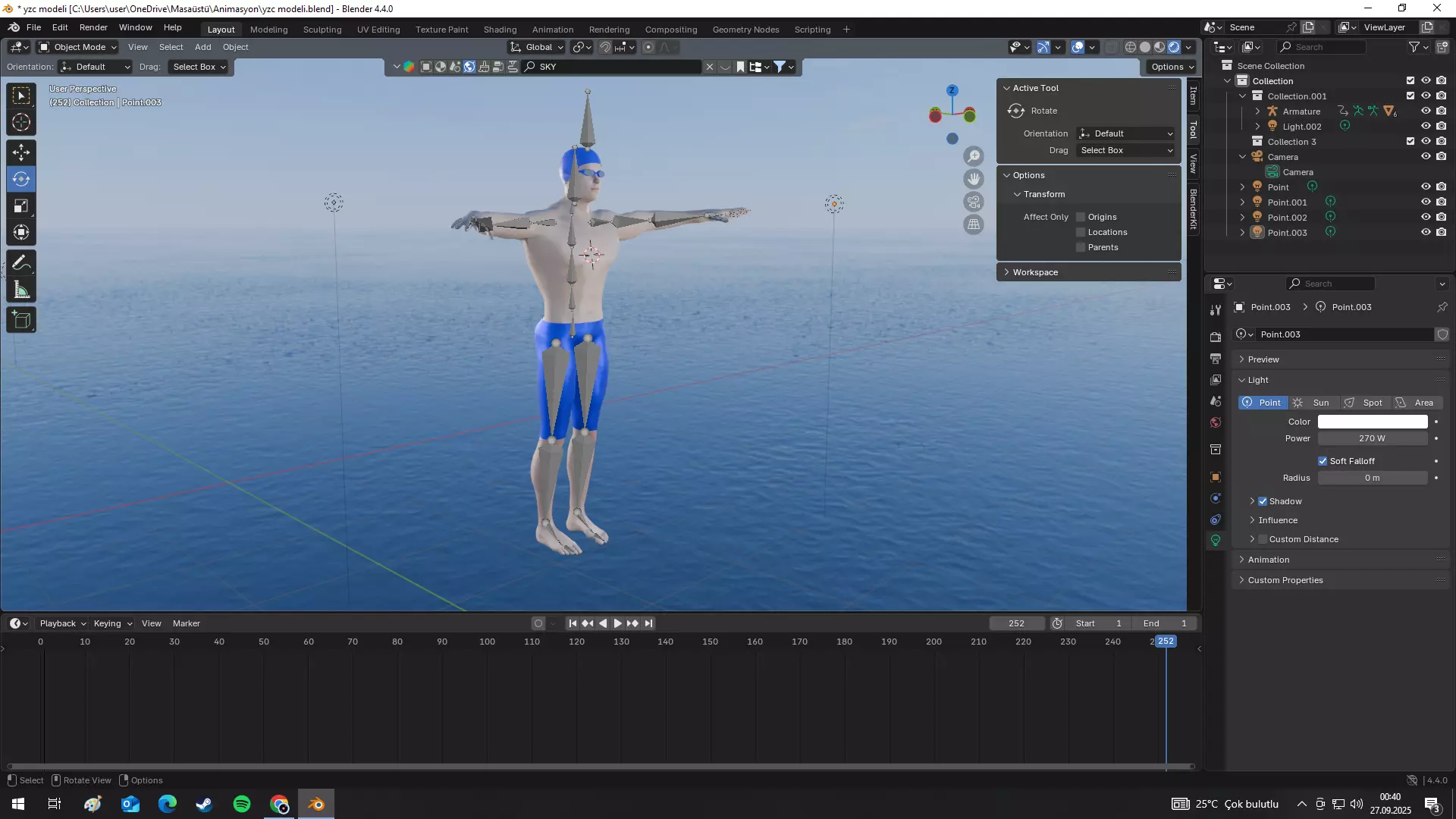Switch to the Shading workspace tab

(500, 30)
